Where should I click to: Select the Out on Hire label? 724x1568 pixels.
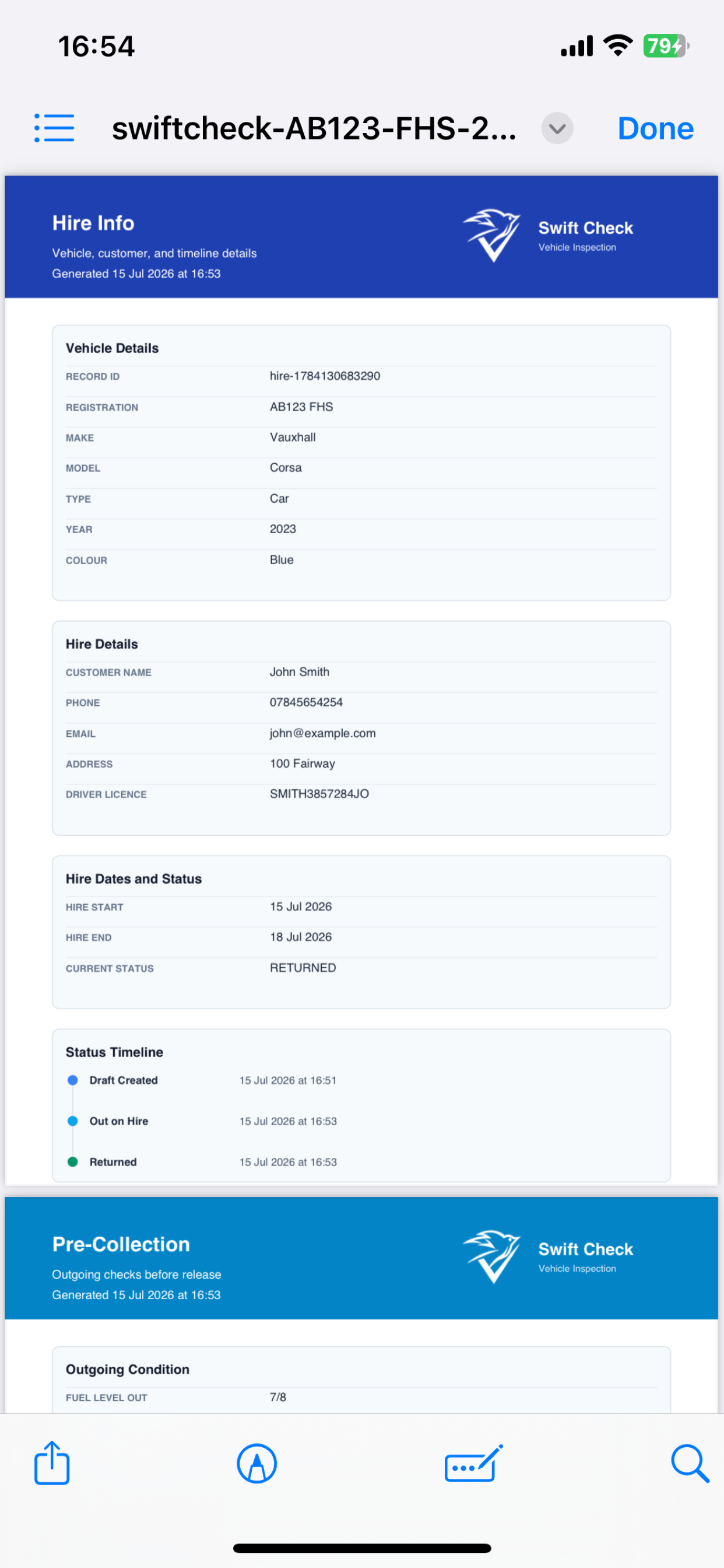tap(119, 1121)
